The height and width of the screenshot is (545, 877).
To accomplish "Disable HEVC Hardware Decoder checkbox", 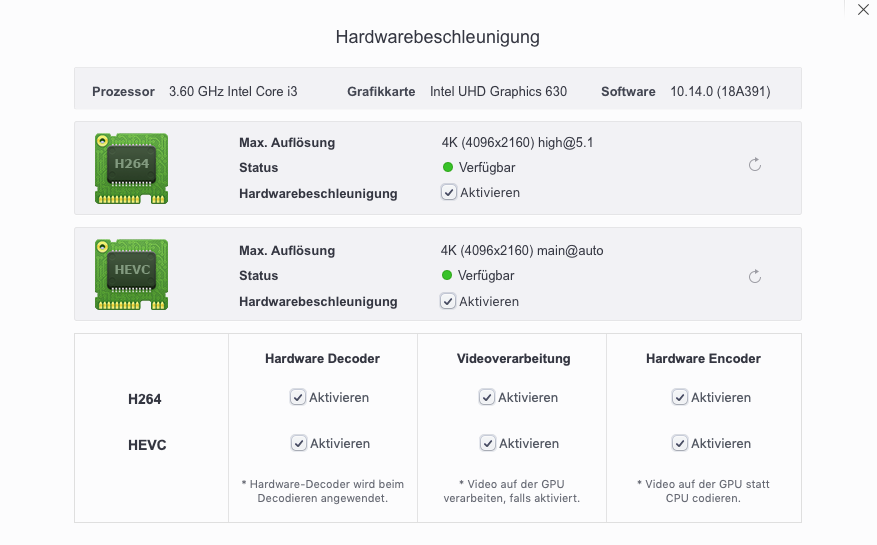I will click(x=298, y=443).
